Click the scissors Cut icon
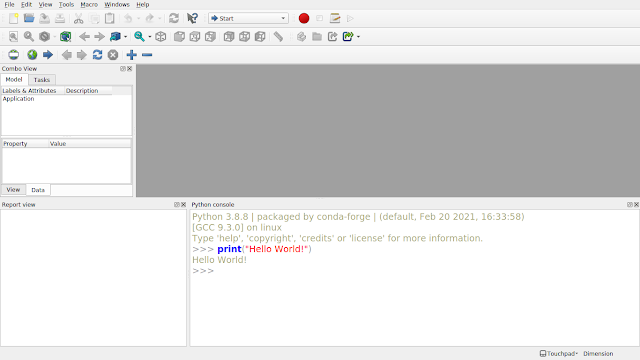Viewport: 640px width, 360px height. coord(78,18)
